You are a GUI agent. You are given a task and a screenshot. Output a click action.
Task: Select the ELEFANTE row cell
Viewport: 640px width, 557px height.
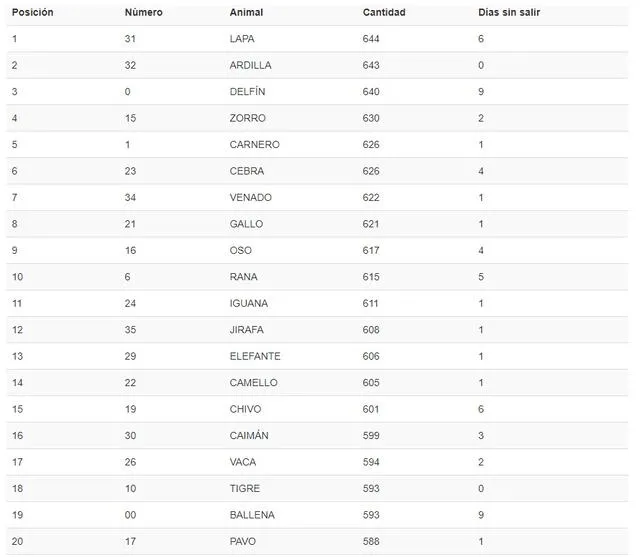pyautogui.click(x=255, y=356)
